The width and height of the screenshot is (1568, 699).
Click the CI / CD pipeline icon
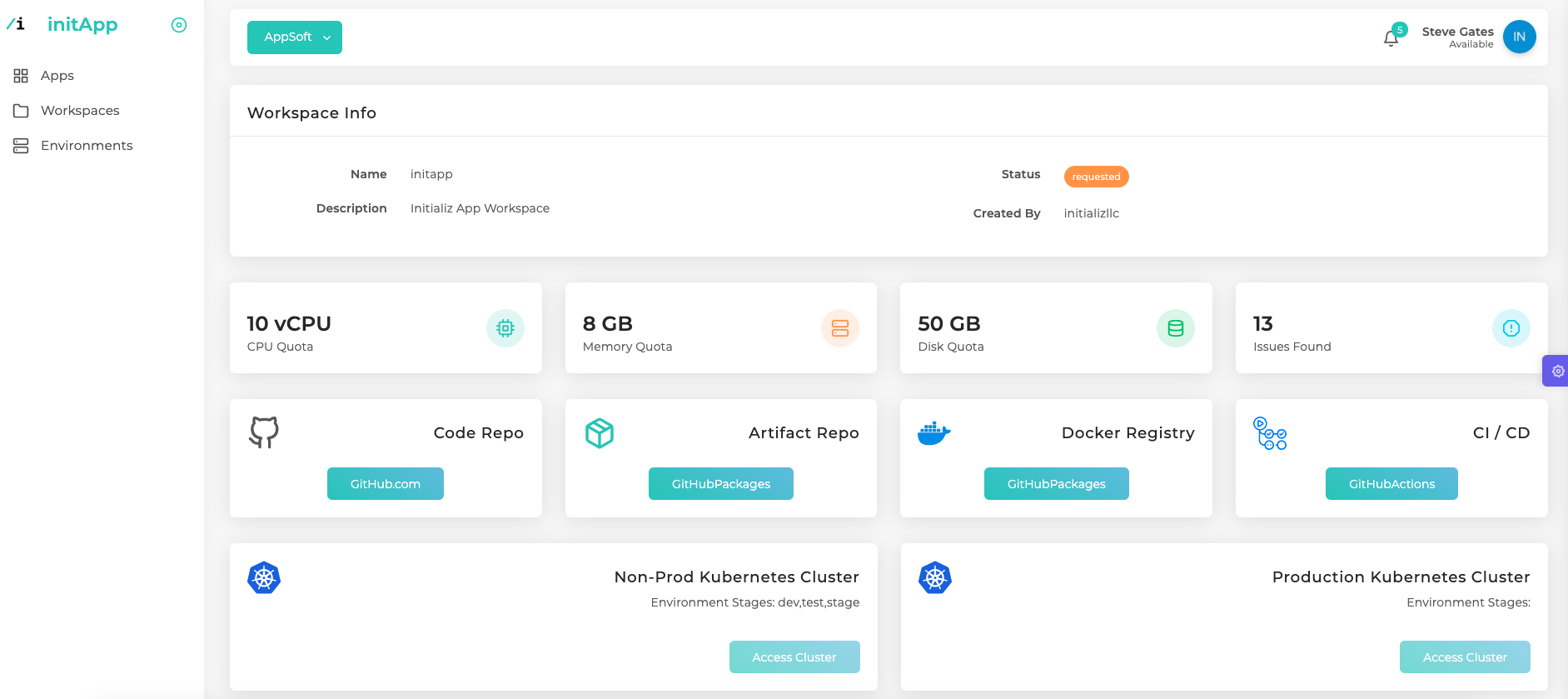pyautogui.click(x=1270, y=433)
